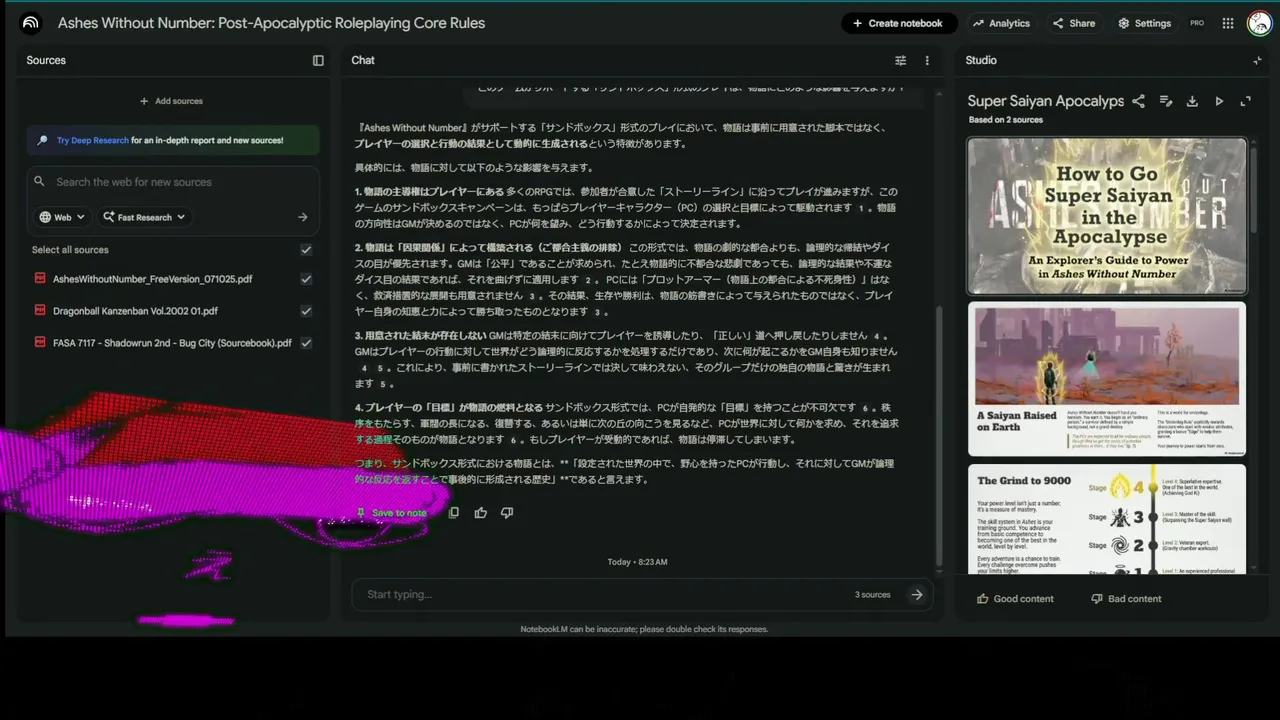Create a new notebook

(x=898, y=23)
